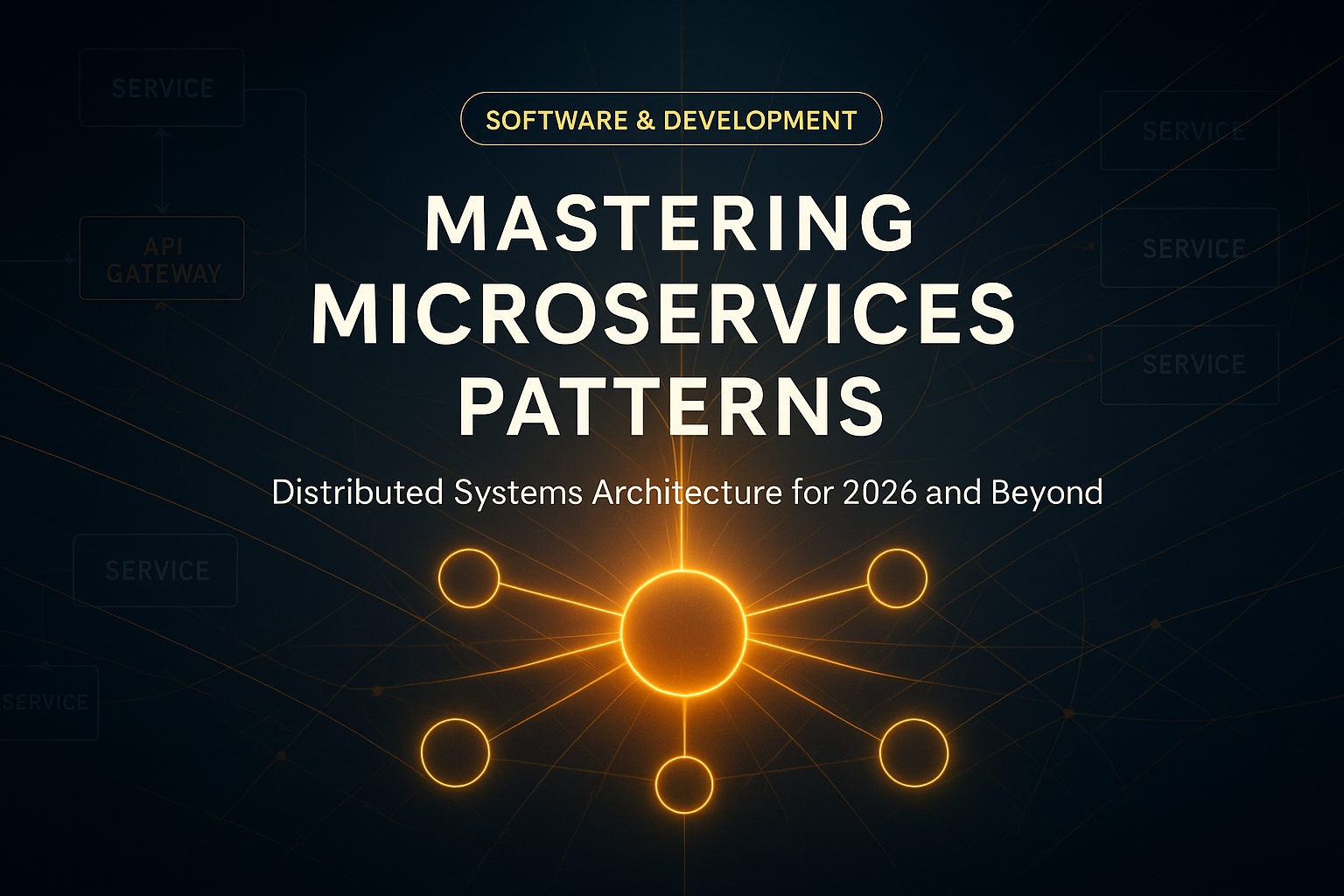Click the faded API GATEWAY box
Screen dimensions: 1344x896
click(162, 259)
